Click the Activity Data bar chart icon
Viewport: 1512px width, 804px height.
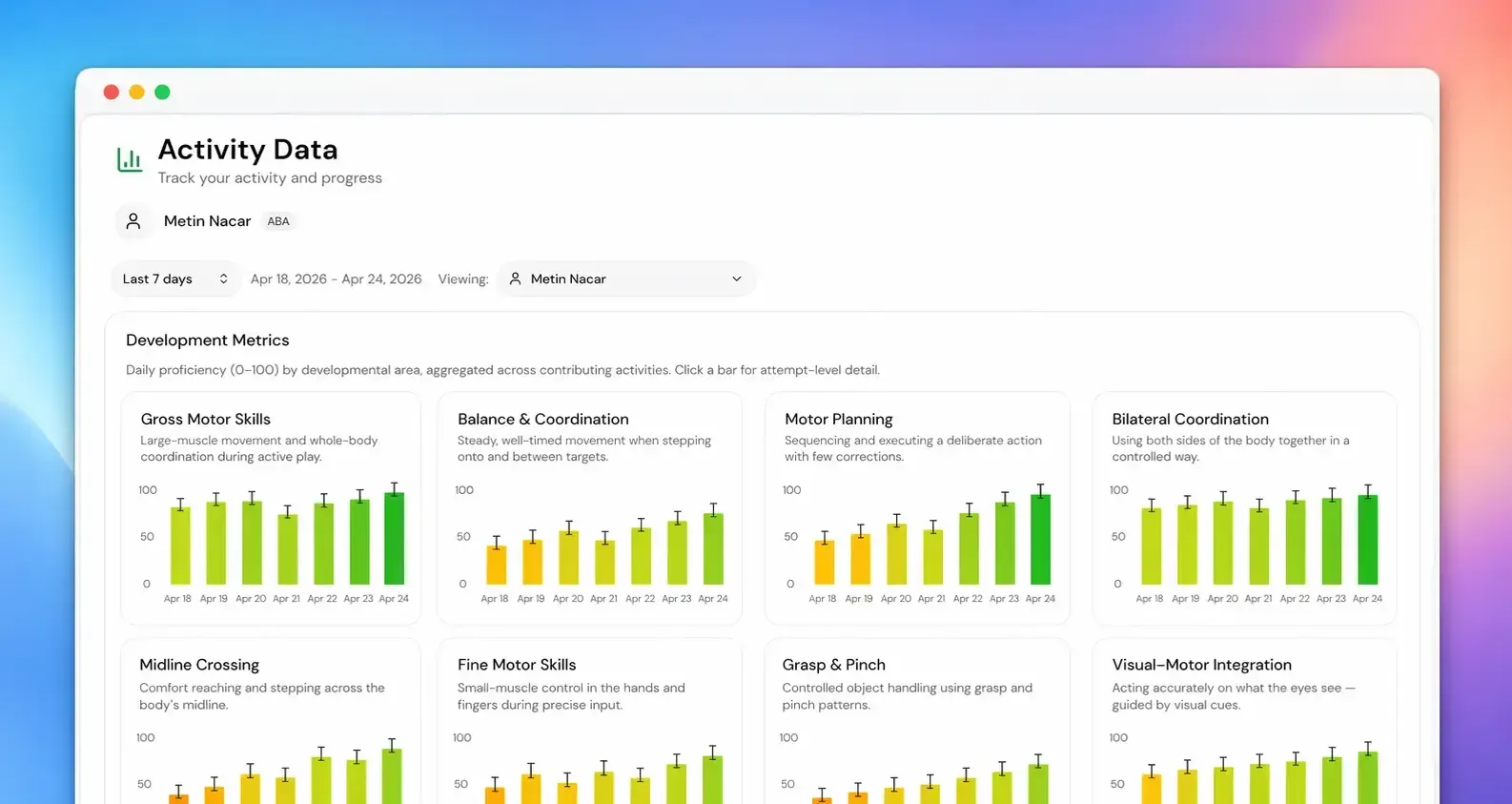click(130, 159)
